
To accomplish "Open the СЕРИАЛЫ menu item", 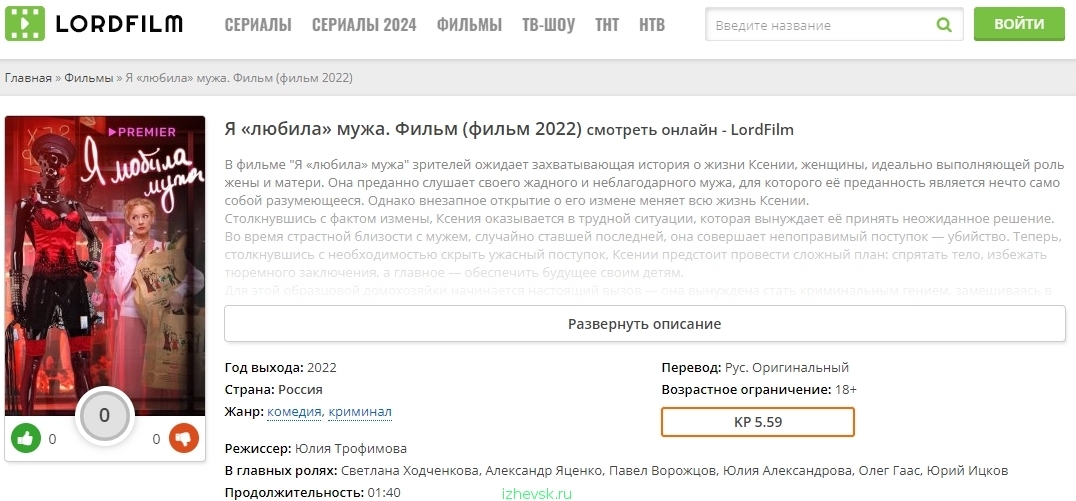I will click(x=258, y=25).
